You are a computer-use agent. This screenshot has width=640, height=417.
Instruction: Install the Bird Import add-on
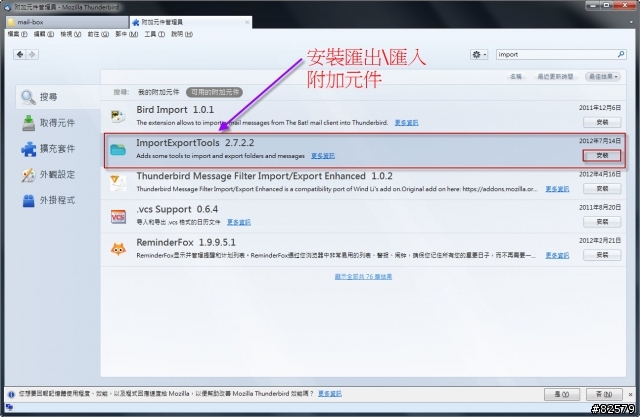click(602, 122)
